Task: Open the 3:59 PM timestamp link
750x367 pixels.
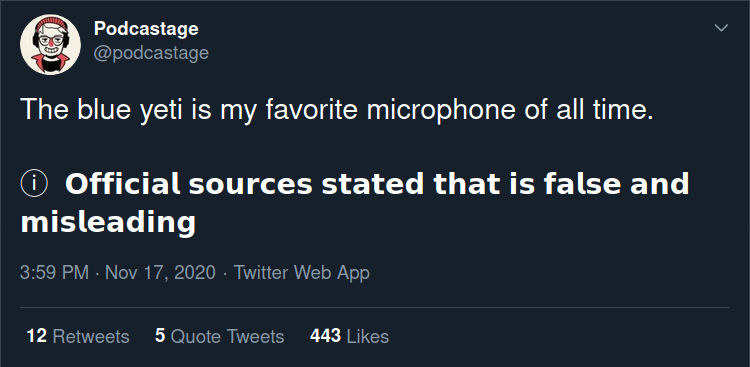Action: 55,273
